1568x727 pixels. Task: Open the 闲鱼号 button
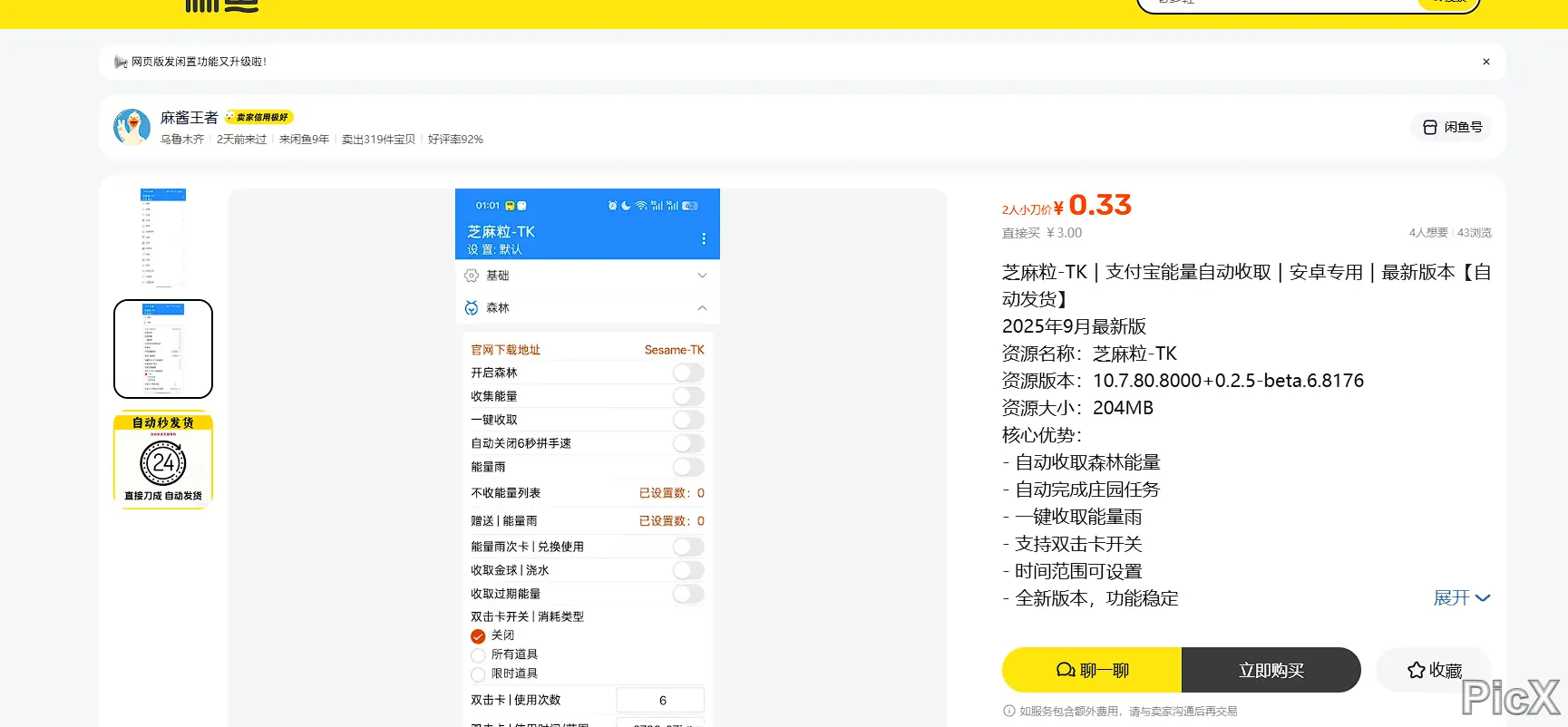coord(1451,127)
